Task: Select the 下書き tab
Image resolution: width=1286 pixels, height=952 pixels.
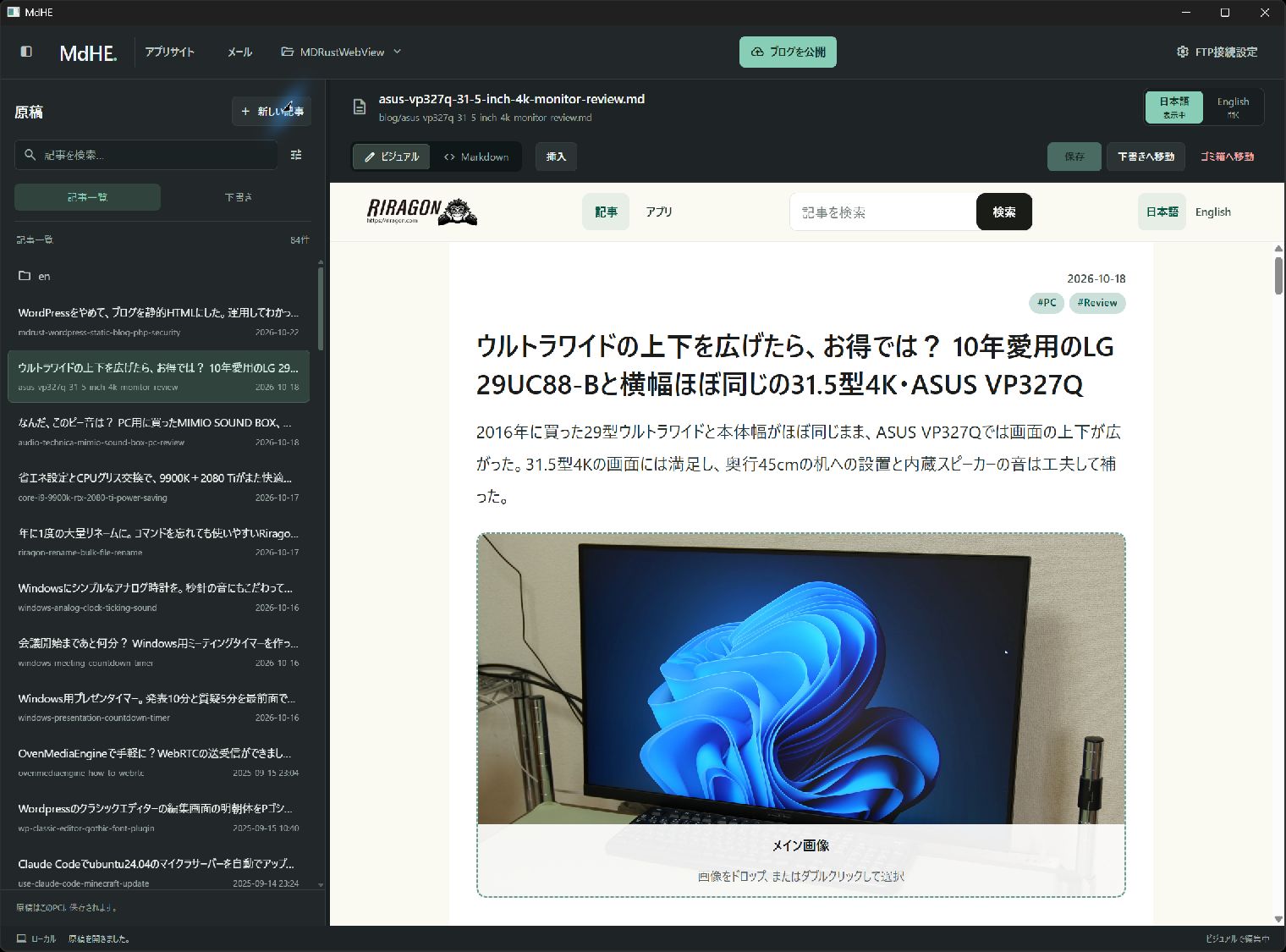Action: pos(238,197)
